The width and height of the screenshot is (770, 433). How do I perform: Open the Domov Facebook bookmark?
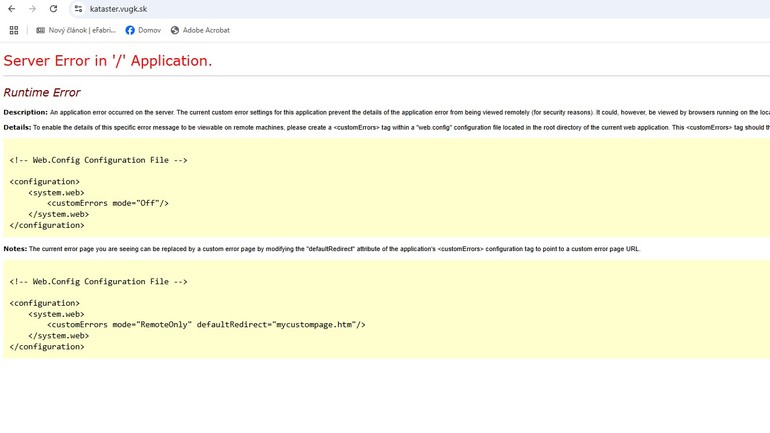coord(143,30)
